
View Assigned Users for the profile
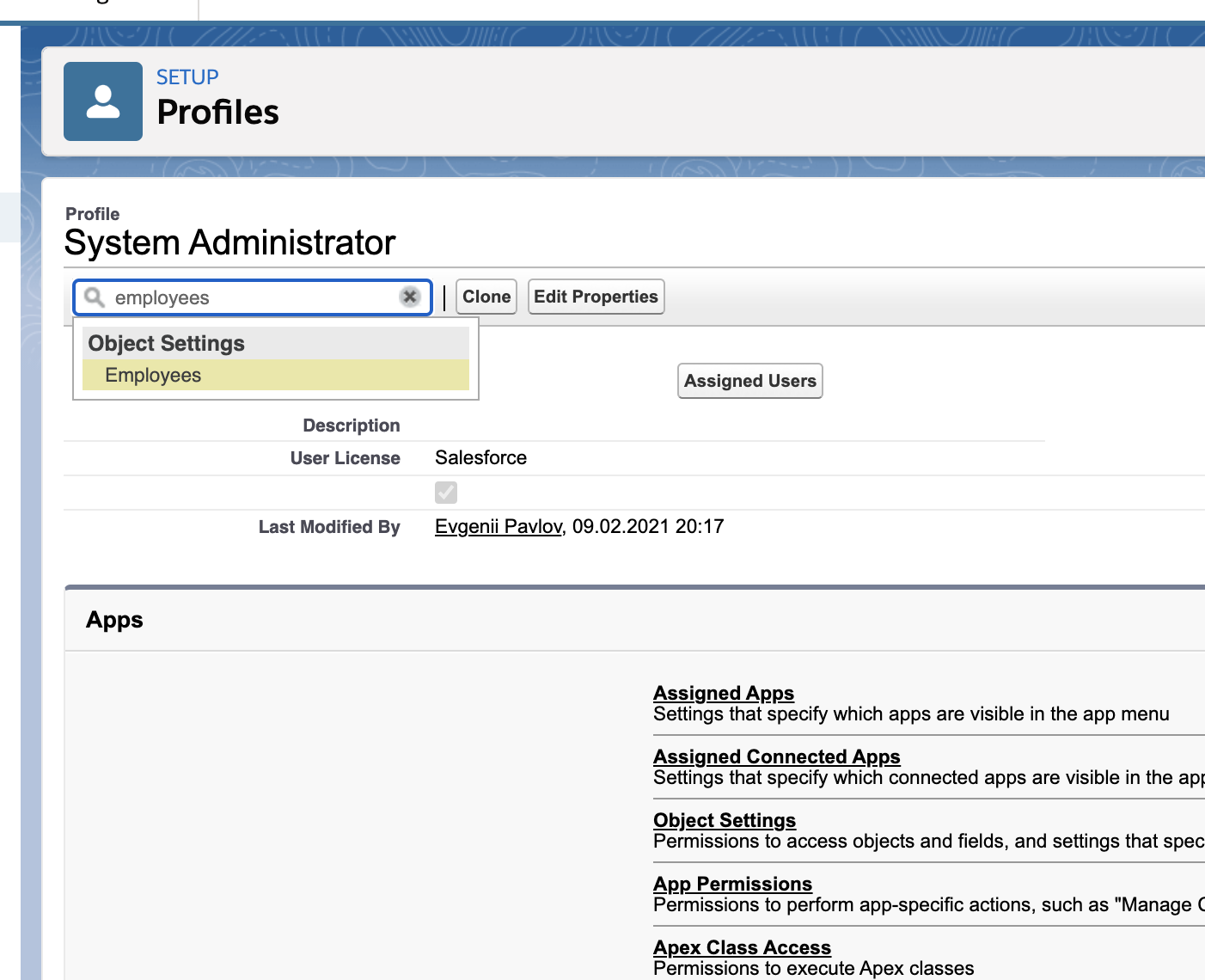tap(749, 381)
